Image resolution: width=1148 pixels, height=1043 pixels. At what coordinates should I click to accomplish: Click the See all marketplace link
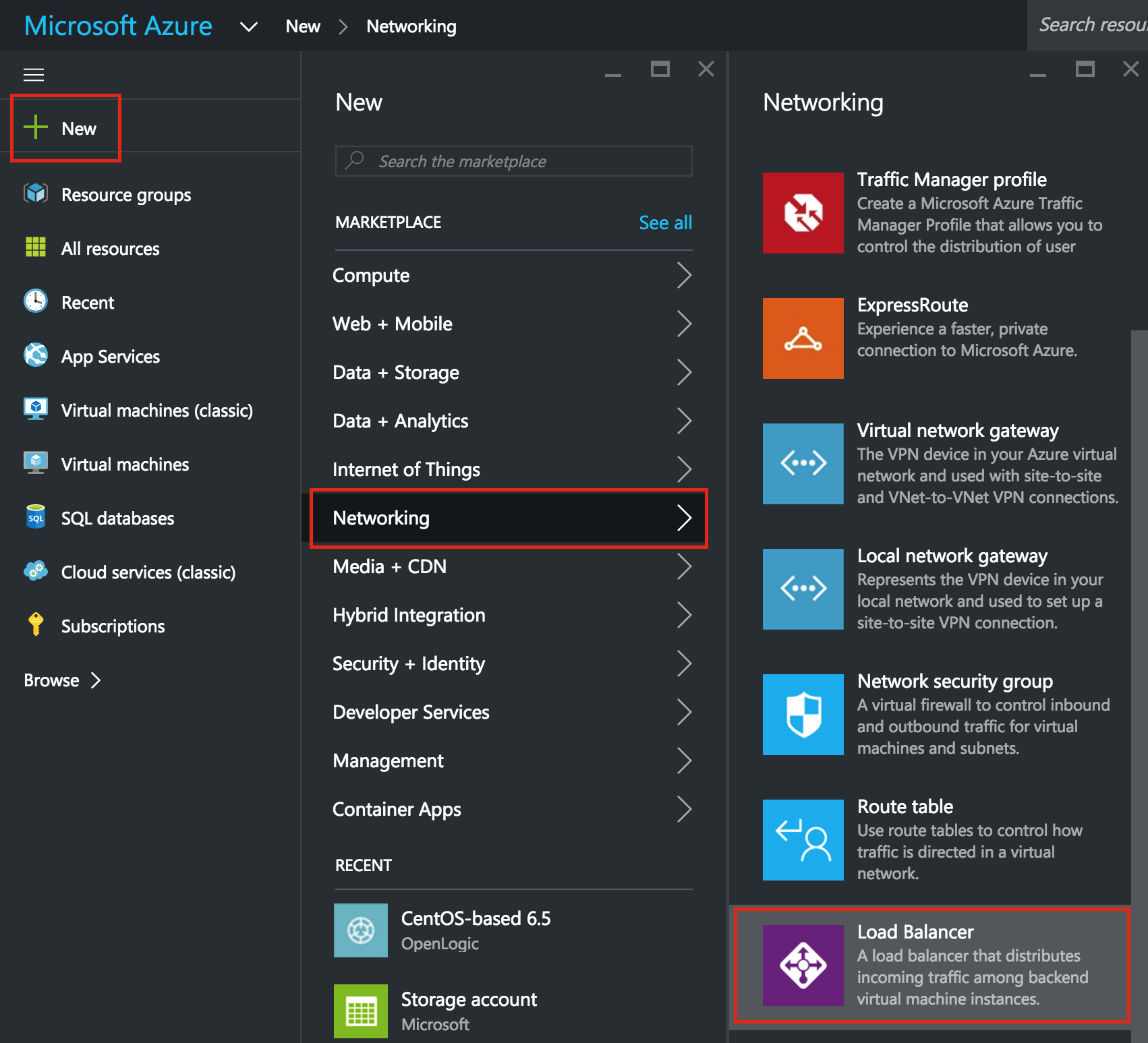point(665,222)
